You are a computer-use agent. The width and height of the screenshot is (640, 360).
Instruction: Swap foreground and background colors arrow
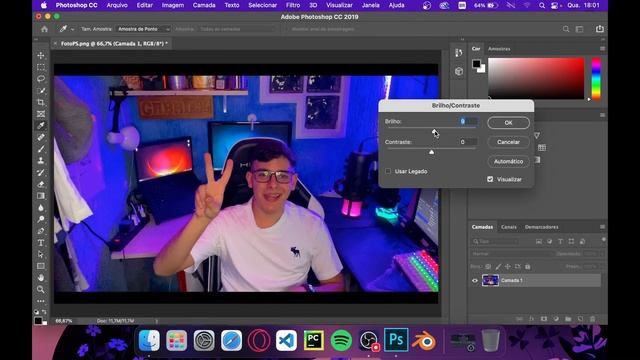tap(44, 312)
